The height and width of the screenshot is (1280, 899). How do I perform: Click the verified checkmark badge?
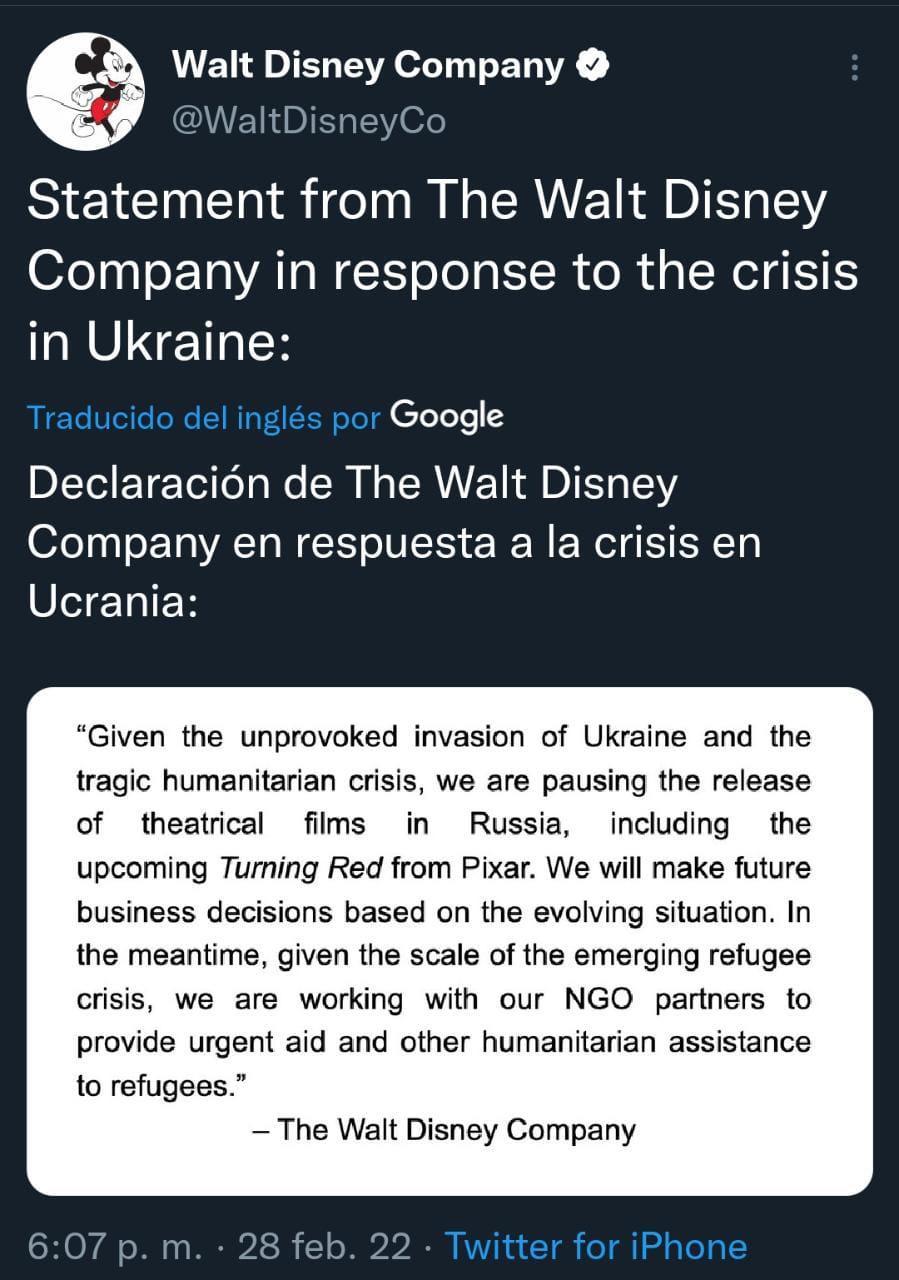[x=593, y=67]
